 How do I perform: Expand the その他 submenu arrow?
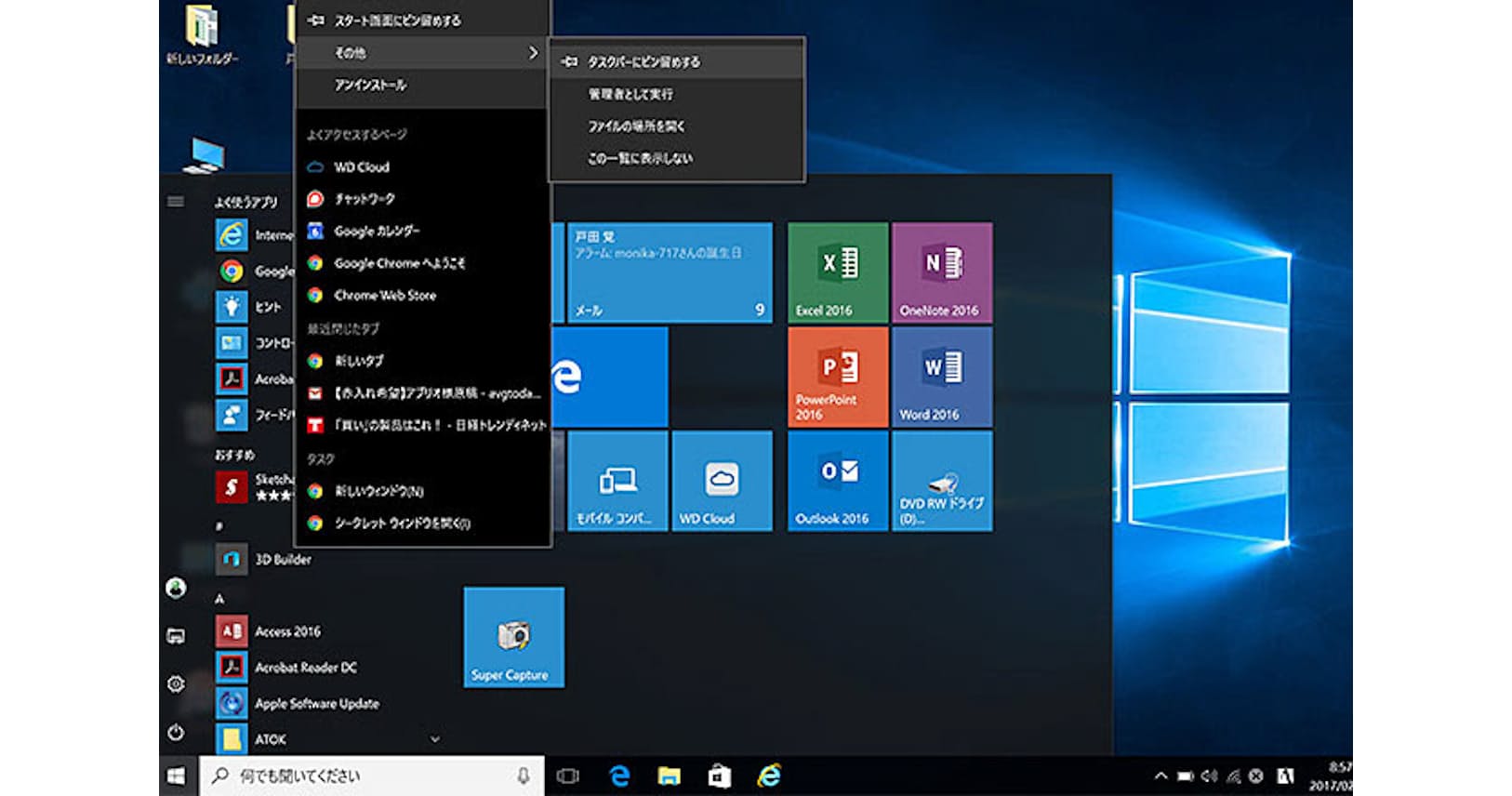click(x=533, y=53)
